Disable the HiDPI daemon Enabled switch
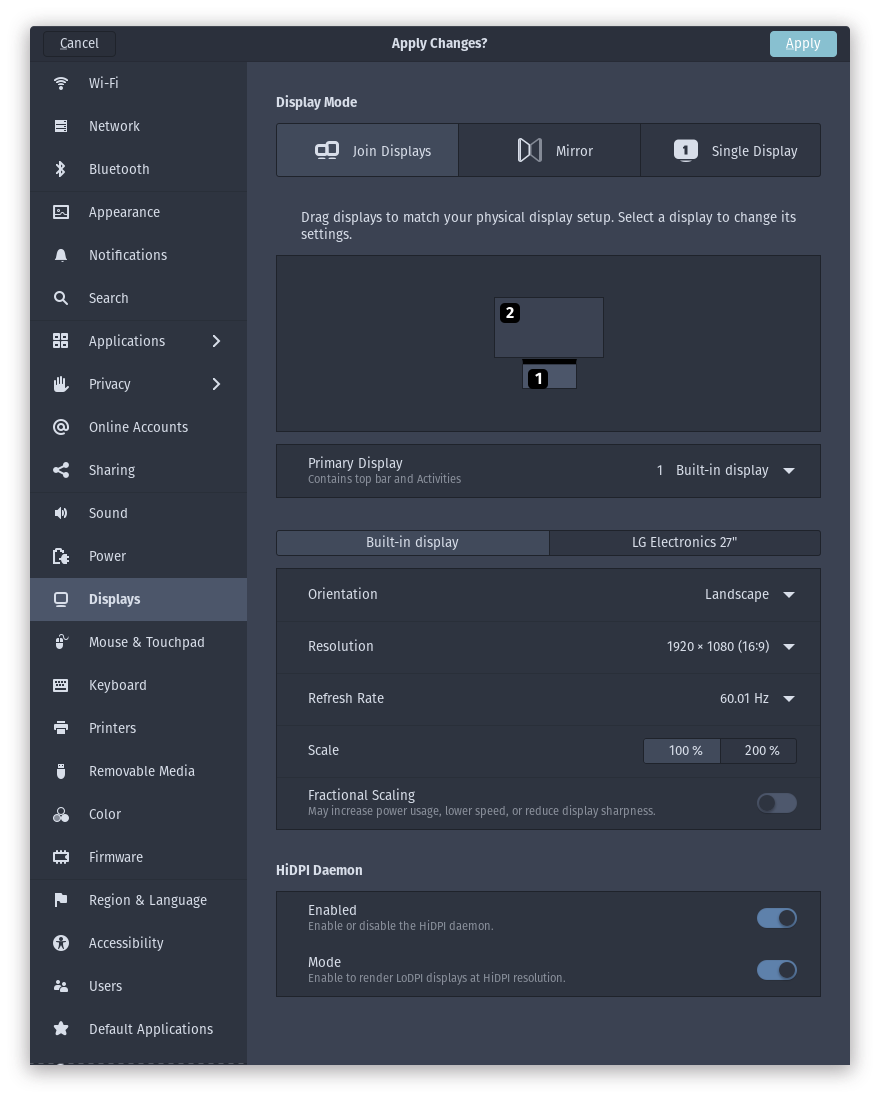The width and height of the screenshot is (880, 1099). tap(777, 918)
